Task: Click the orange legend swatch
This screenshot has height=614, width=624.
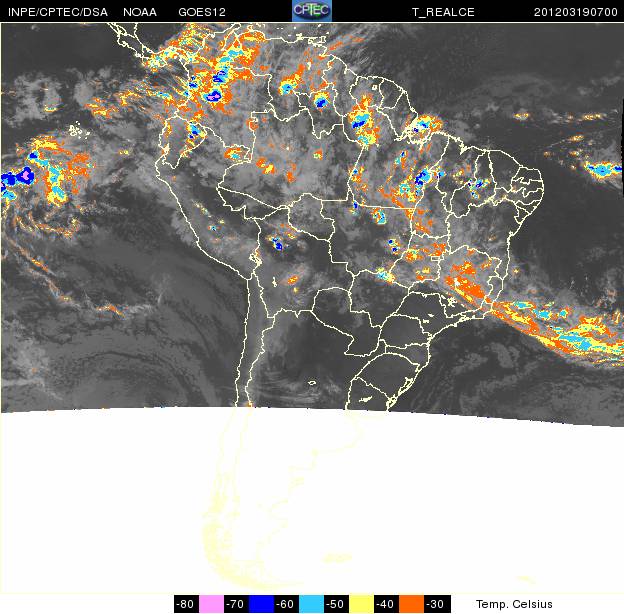Action: 411,604
